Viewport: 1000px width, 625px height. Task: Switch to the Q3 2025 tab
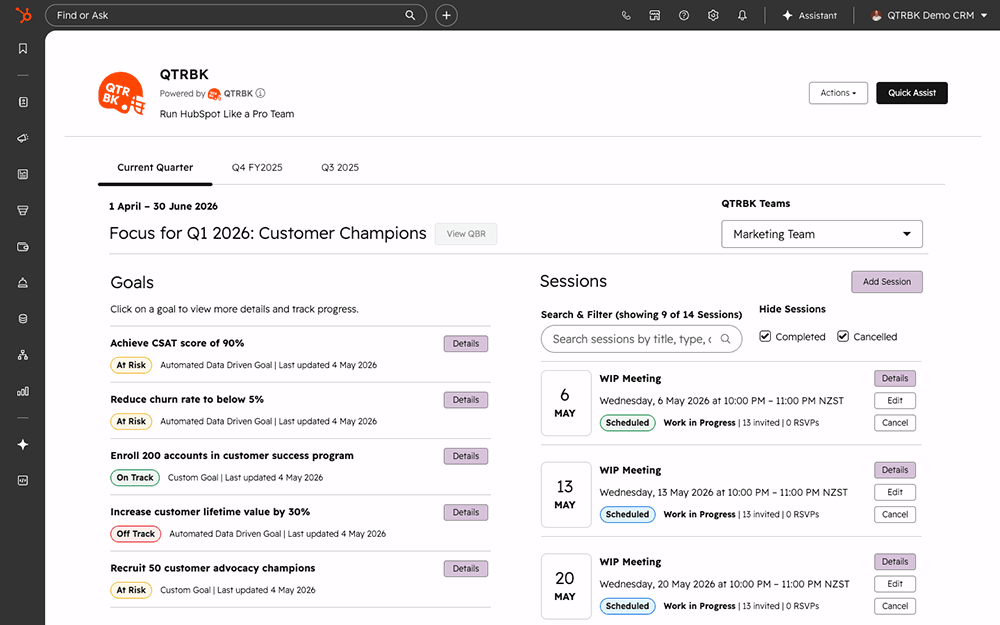(340, 167)
